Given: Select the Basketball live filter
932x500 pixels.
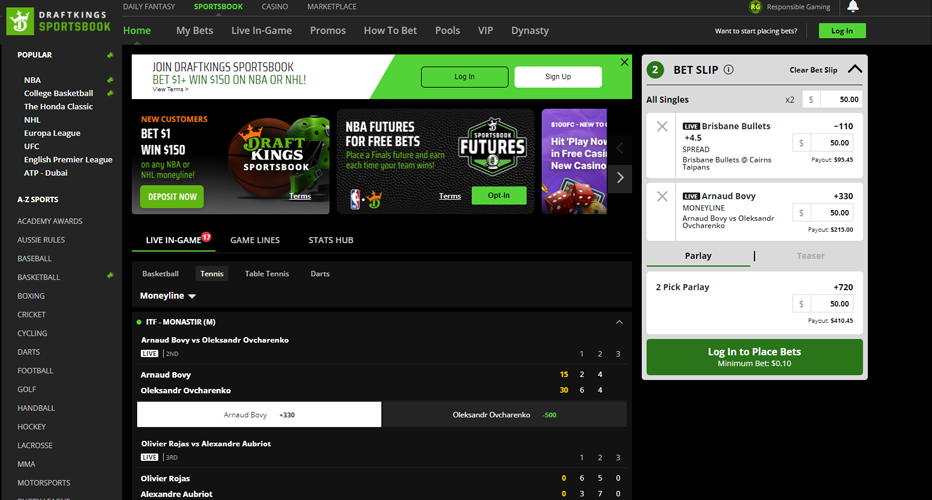Looking at the screenshot, I should point(160,273).
